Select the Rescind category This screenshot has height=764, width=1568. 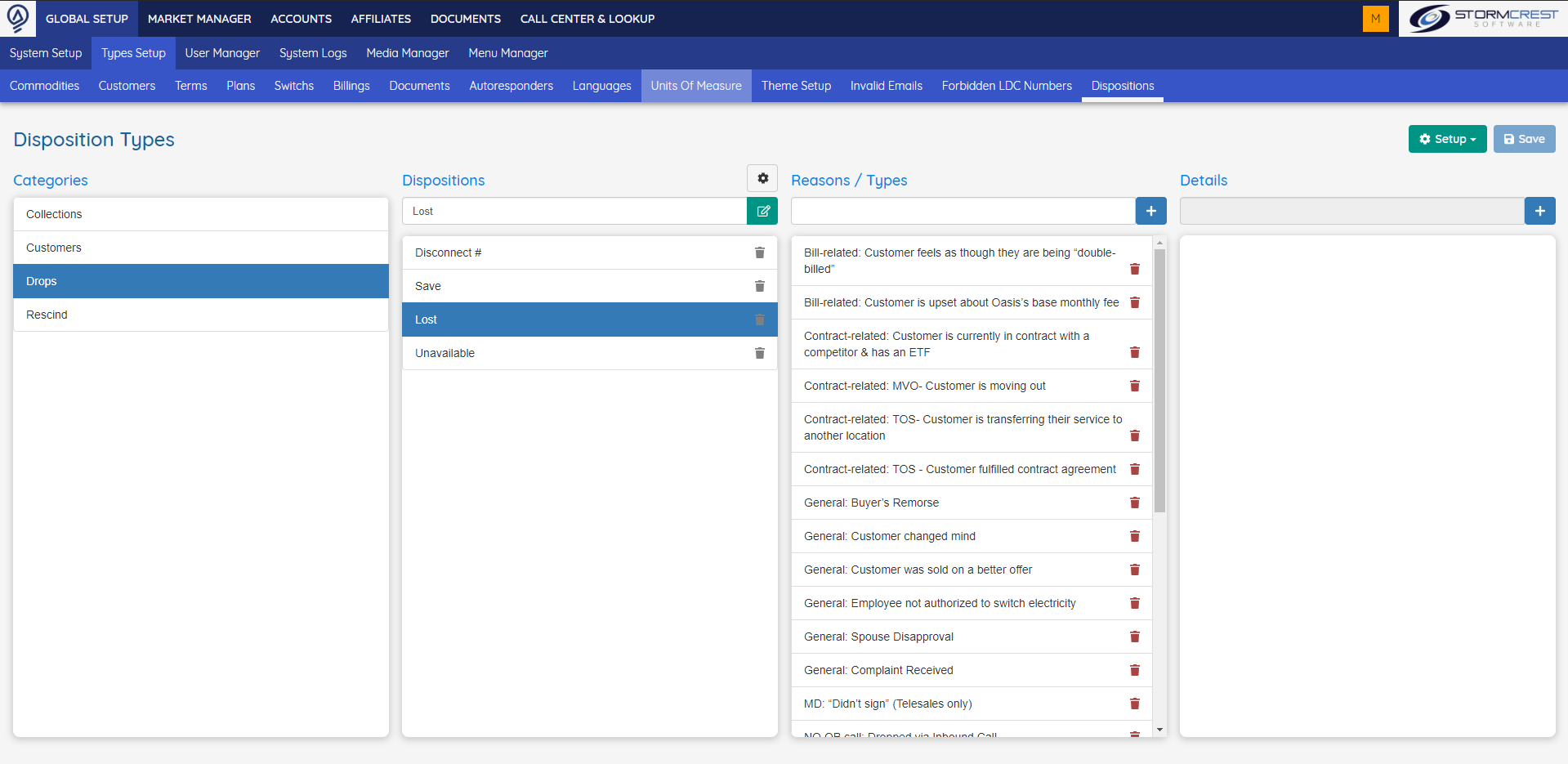coord(201,315)
